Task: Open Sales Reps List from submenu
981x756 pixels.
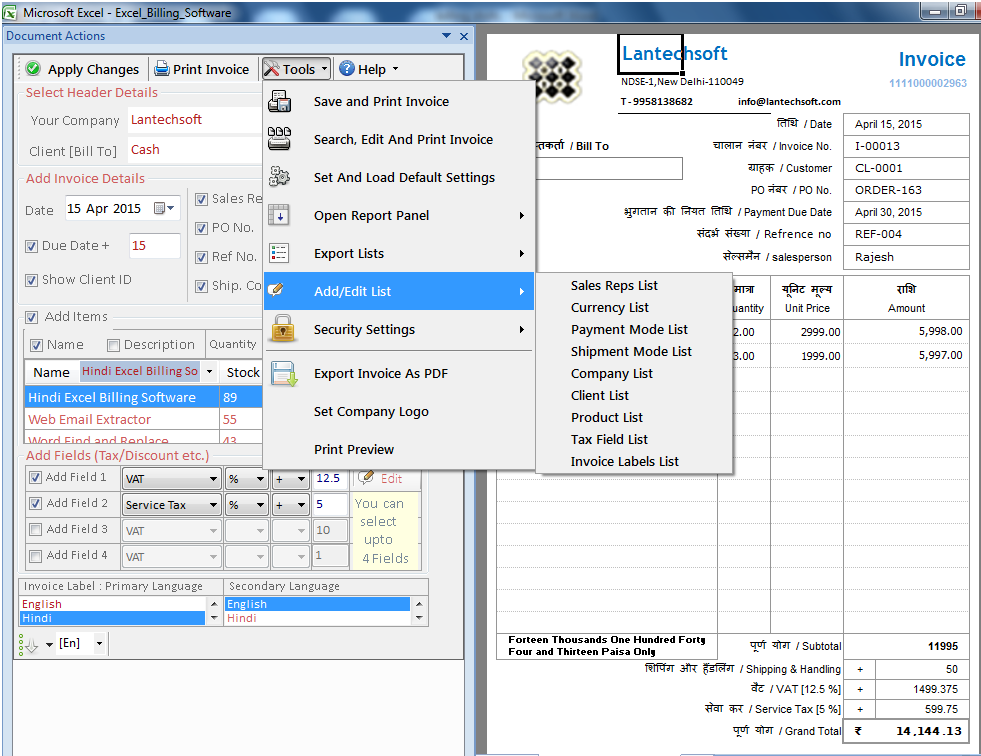Action: click(x=634, y=285)
